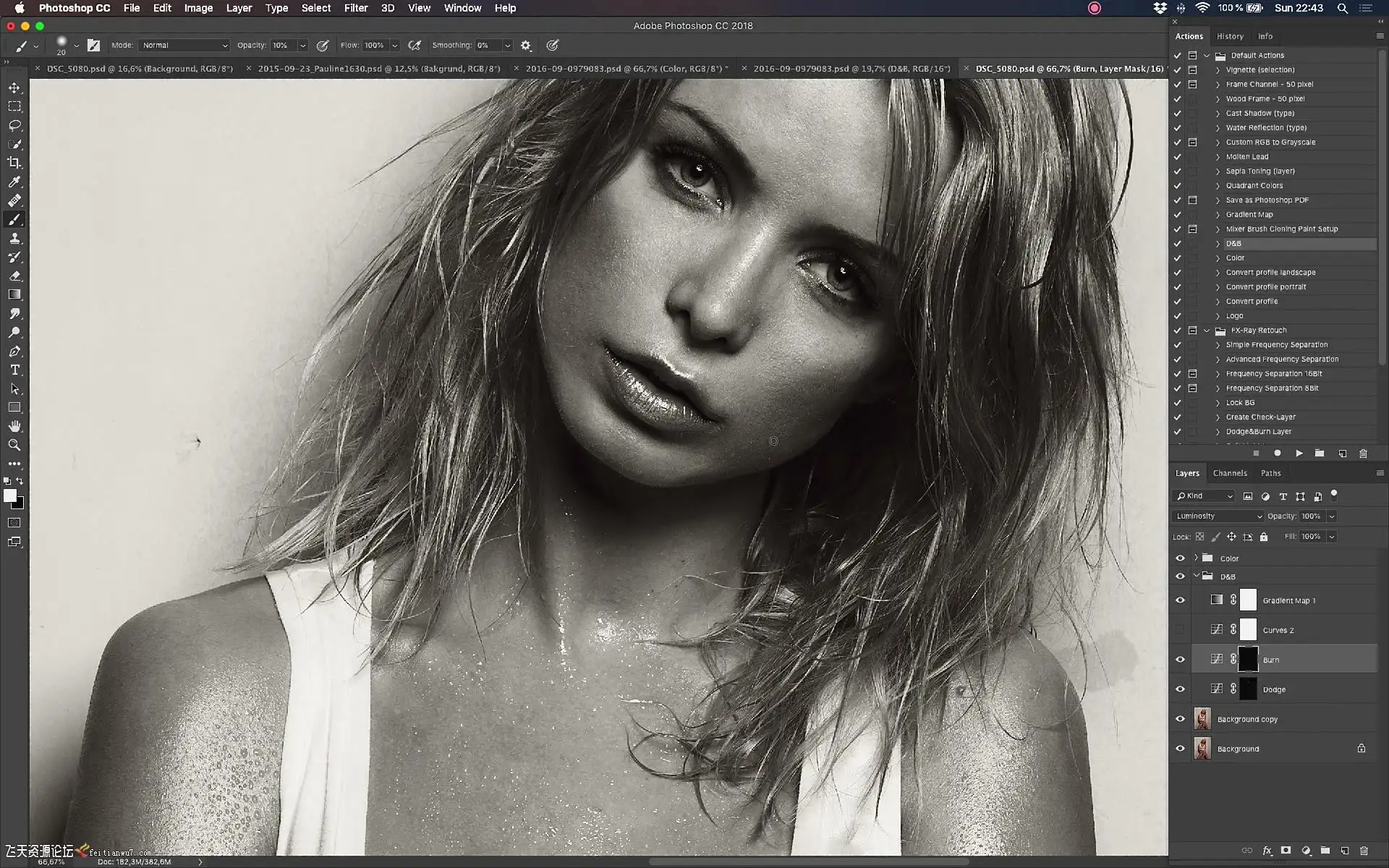
Task: Select the Crop tool
Action: point(14,163)
